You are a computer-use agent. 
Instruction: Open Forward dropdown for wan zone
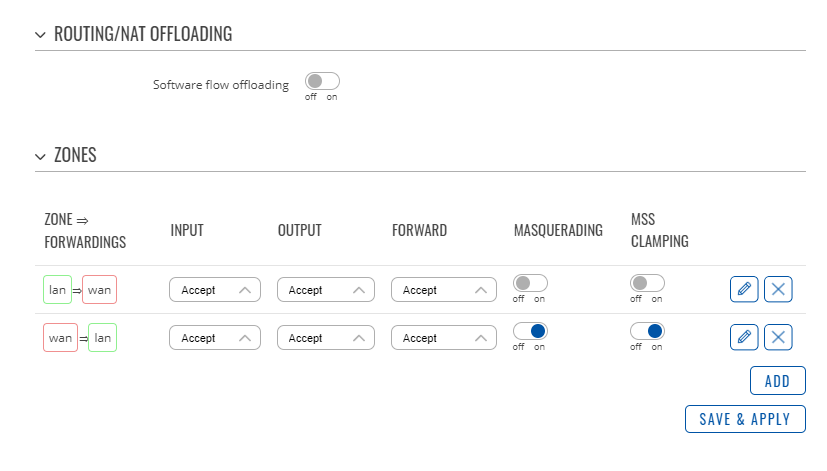tap(444, 338)
